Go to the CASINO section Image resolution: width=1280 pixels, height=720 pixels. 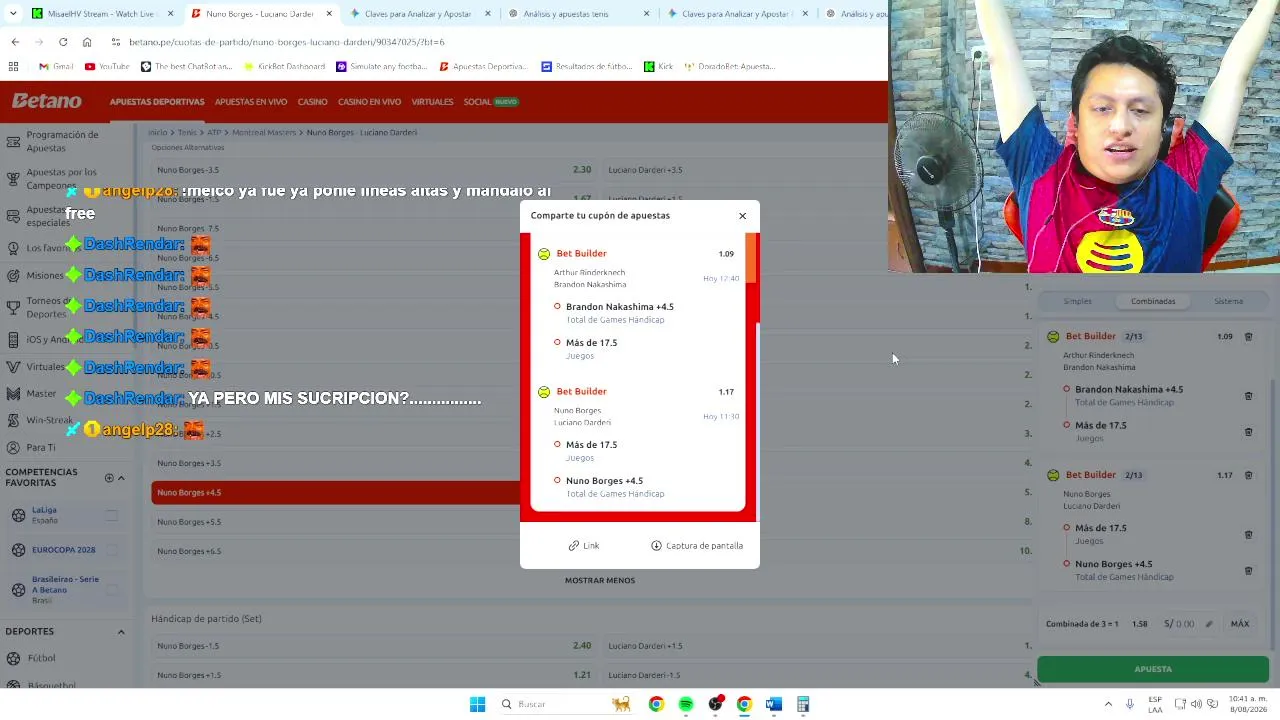click(x=312, y=102)
